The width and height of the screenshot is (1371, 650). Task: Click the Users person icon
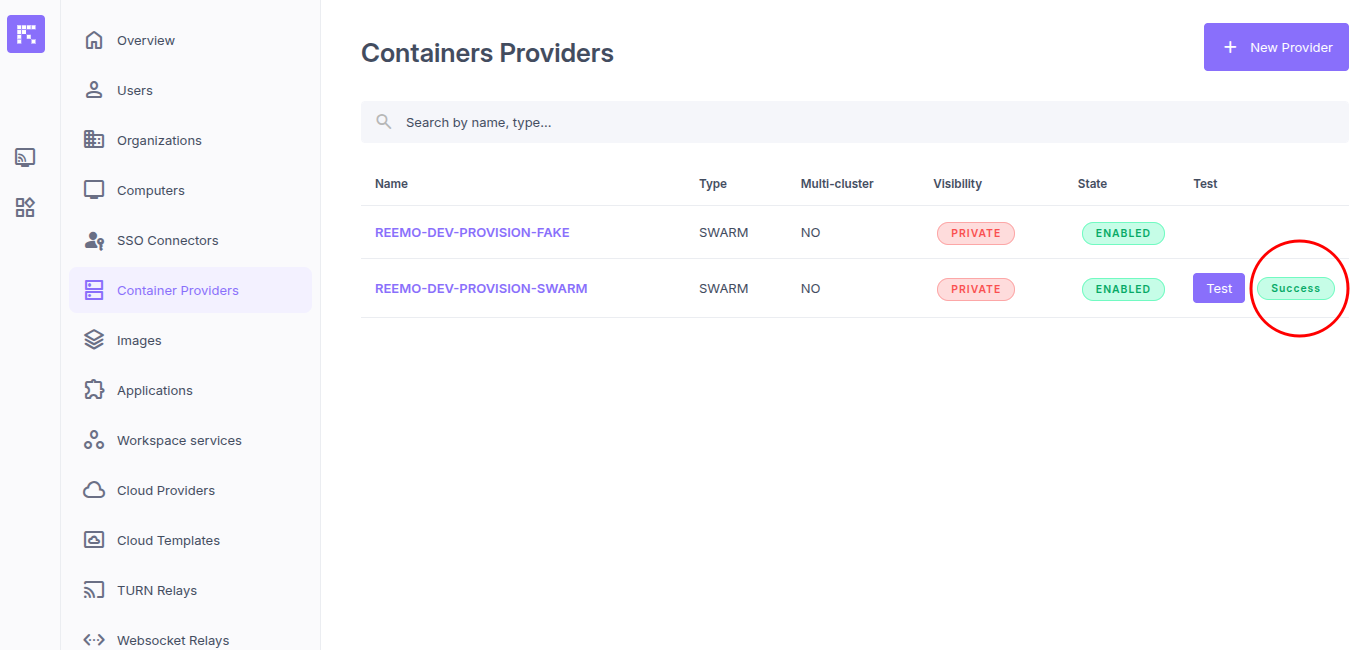[94, 90]
